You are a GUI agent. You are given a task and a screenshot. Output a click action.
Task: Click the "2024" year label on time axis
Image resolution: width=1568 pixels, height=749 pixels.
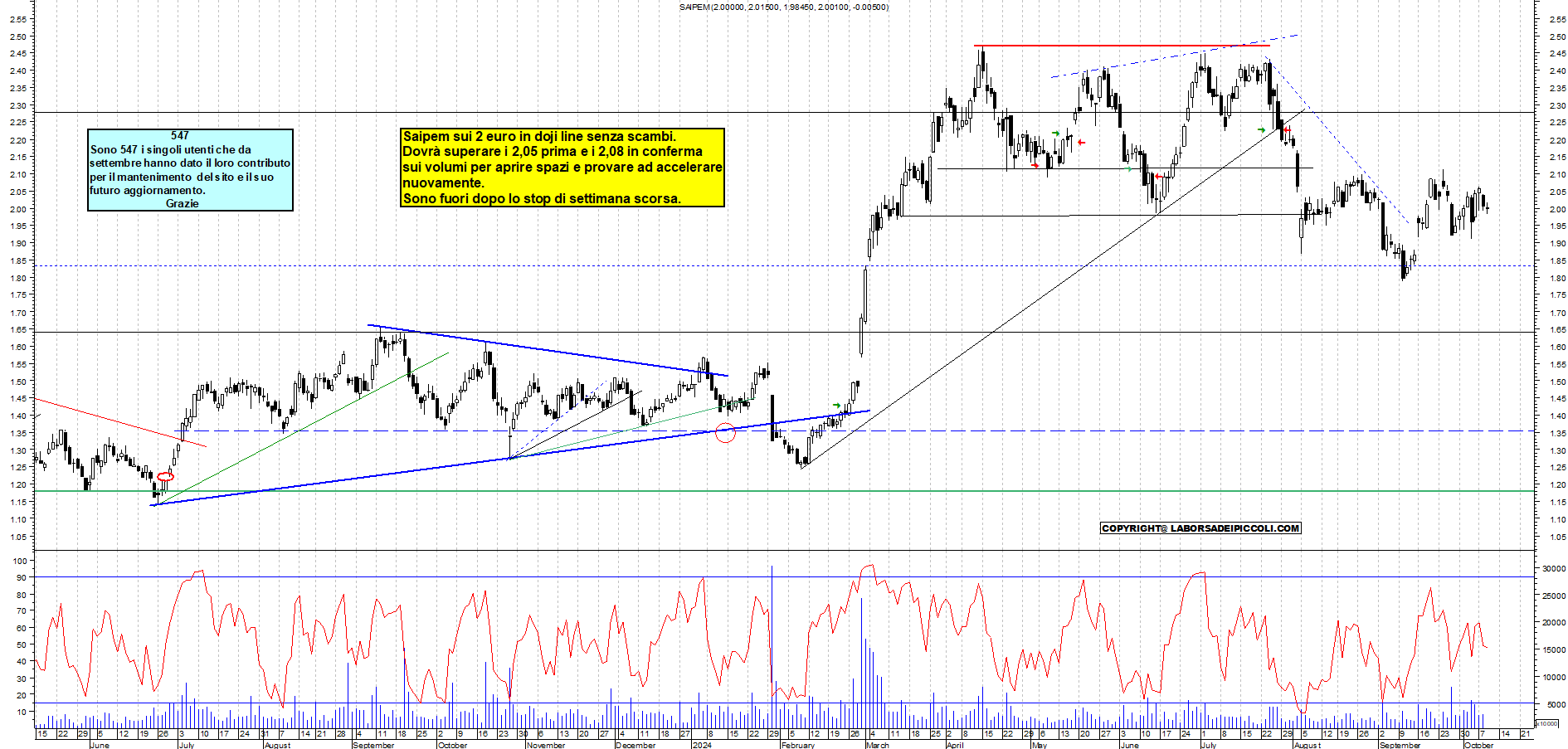point(702,745)
